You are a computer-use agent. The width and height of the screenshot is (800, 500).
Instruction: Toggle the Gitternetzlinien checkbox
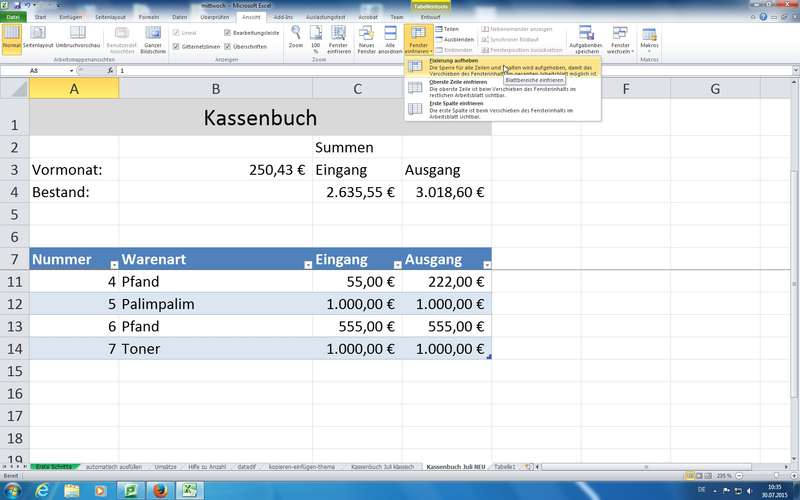point(176,46)
